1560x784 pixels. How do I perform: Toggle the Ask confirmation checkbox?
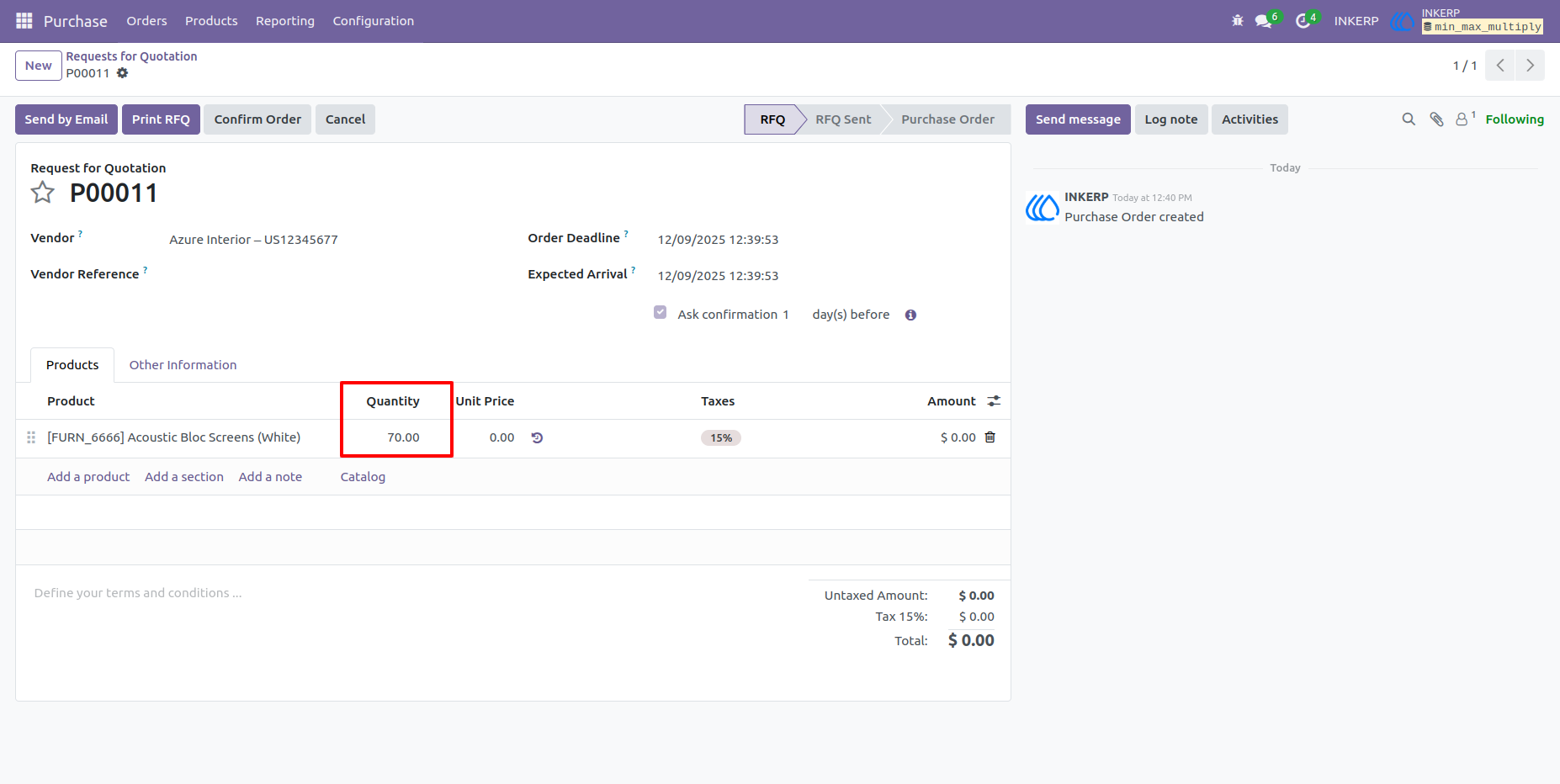pyautogui.click(x=661, y=313)
